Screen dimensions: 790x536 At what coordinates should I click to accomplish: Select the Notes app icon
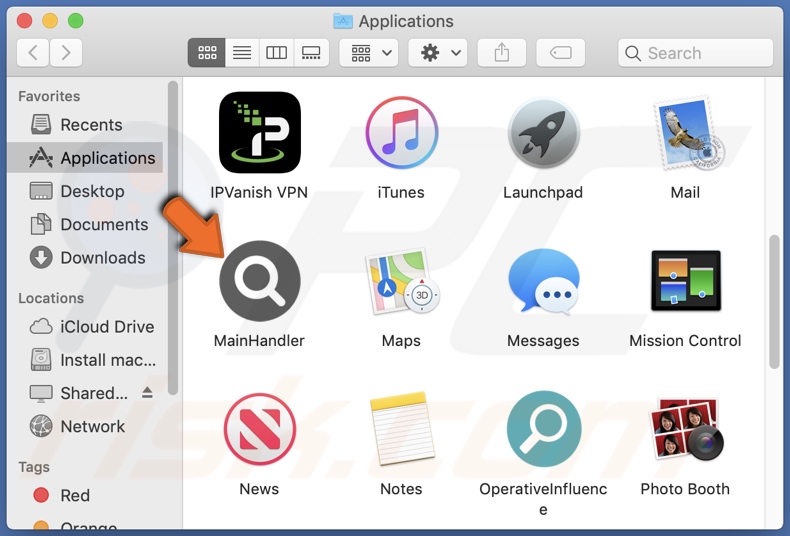point(402,429)
